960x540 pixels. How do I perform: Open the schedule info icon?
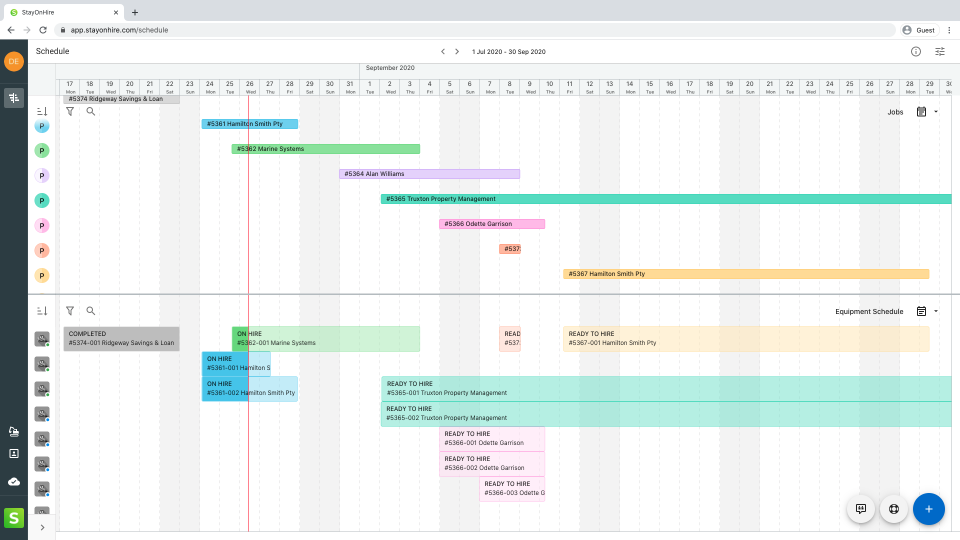click(x=916, y=51)
